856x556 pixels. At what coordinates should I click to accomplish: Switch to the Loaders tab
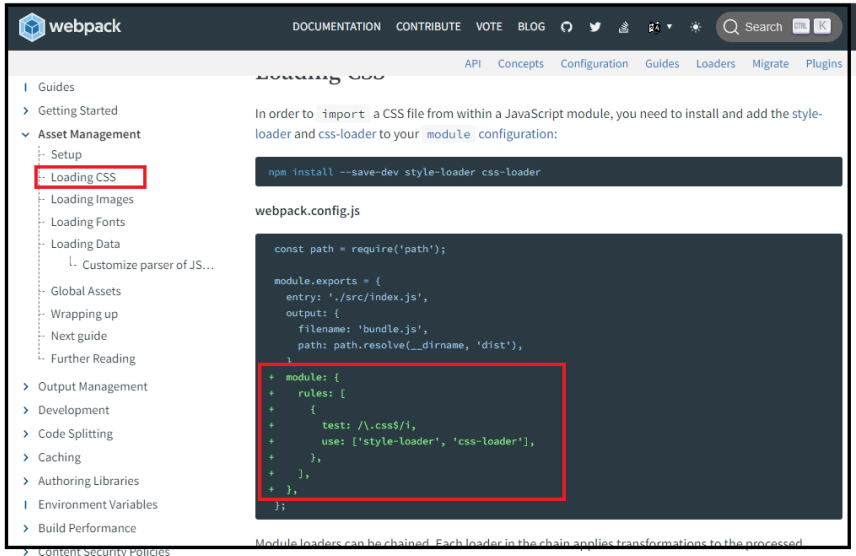click(x=716, y=64)
